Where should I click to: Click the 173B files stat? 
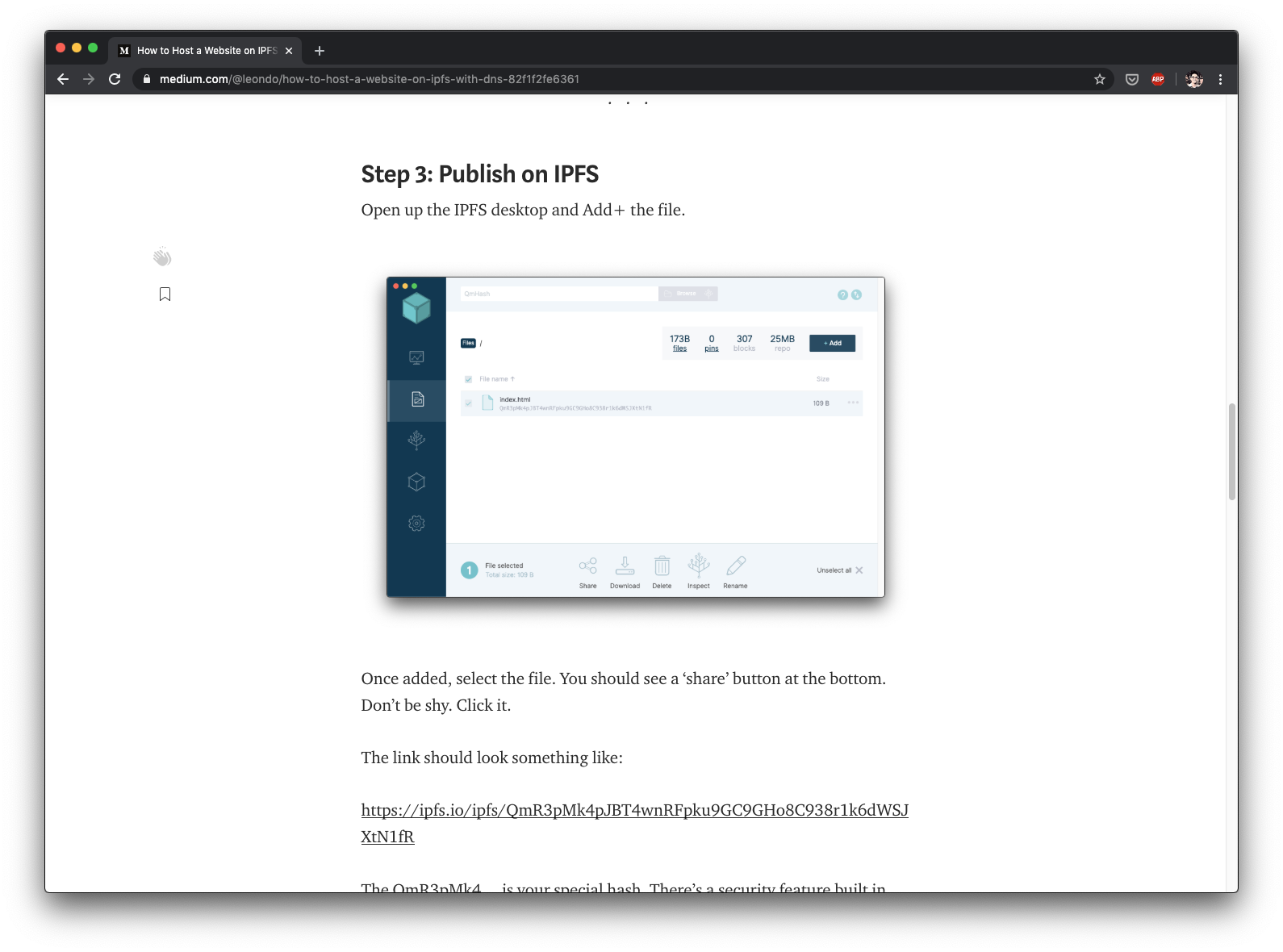679,343
